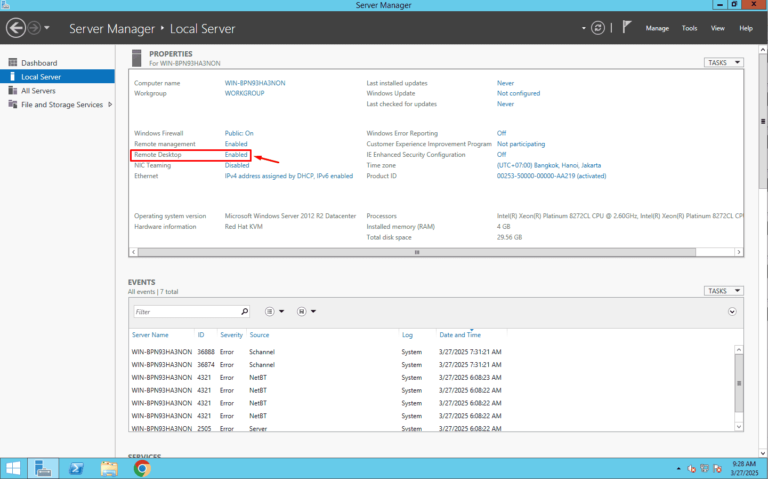Click the File and Storage Services icon
This screenshot has width=768, height=479.
pos(13,104)
